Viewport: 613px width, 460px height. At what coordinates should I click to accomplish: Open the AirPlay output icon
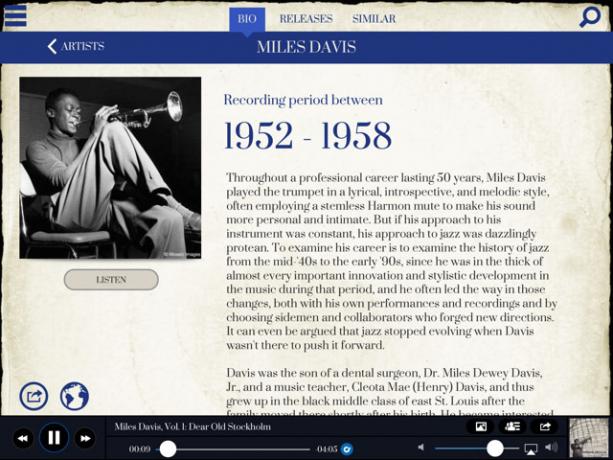[x=531, y=449]
